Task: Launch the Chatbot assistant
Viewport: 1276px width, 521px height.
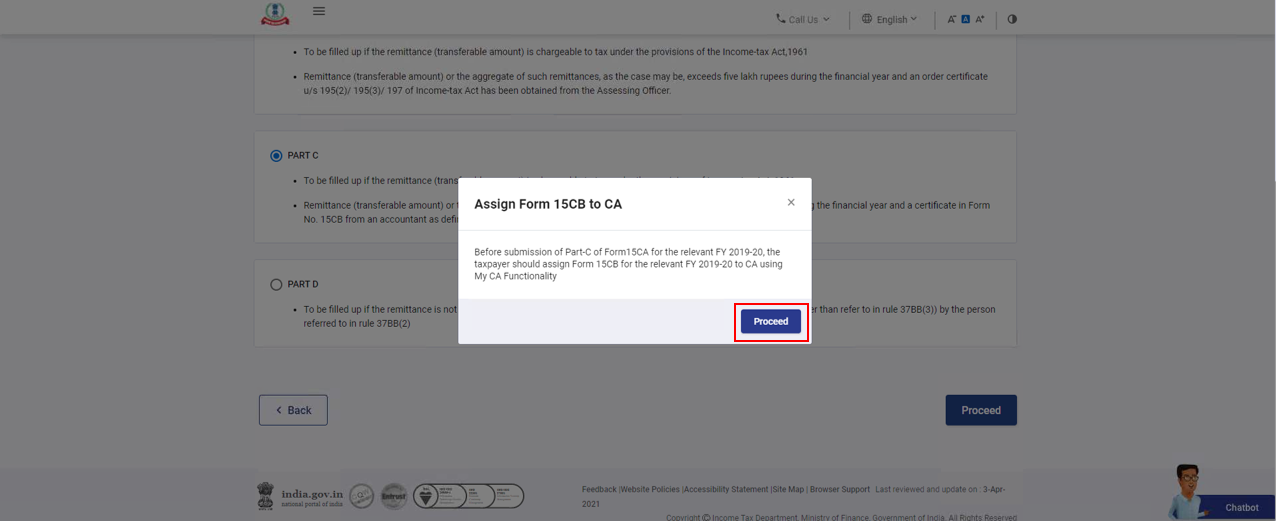Action: tap(1240, 507)
